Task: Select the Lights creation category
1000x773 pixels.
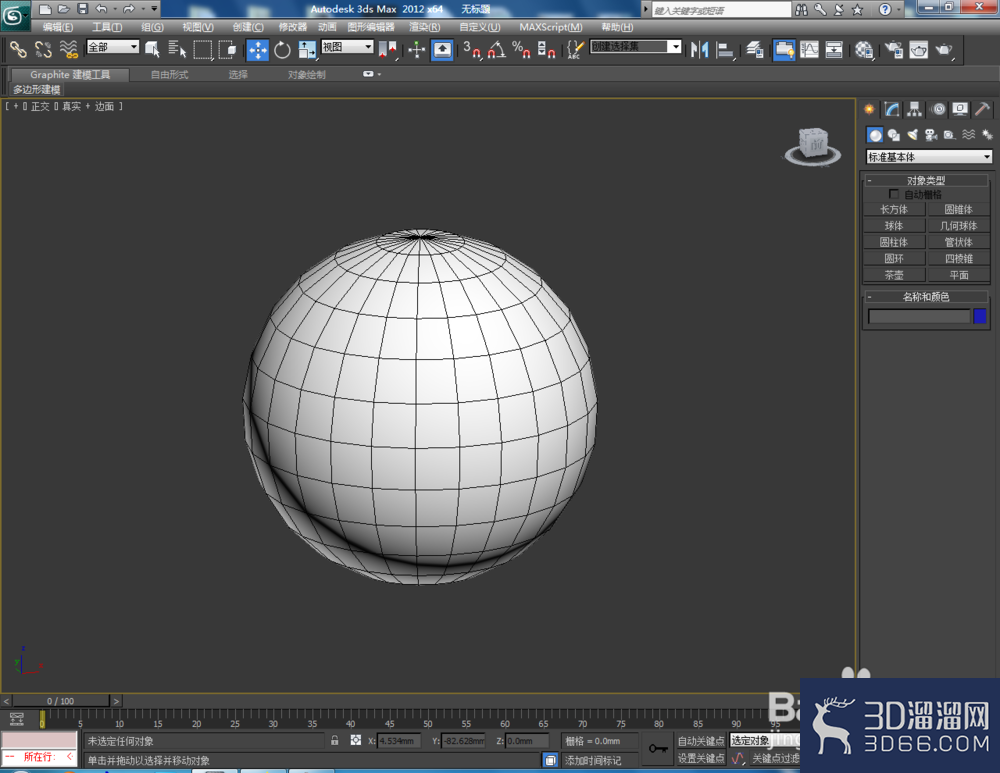Action: (913, 134)
